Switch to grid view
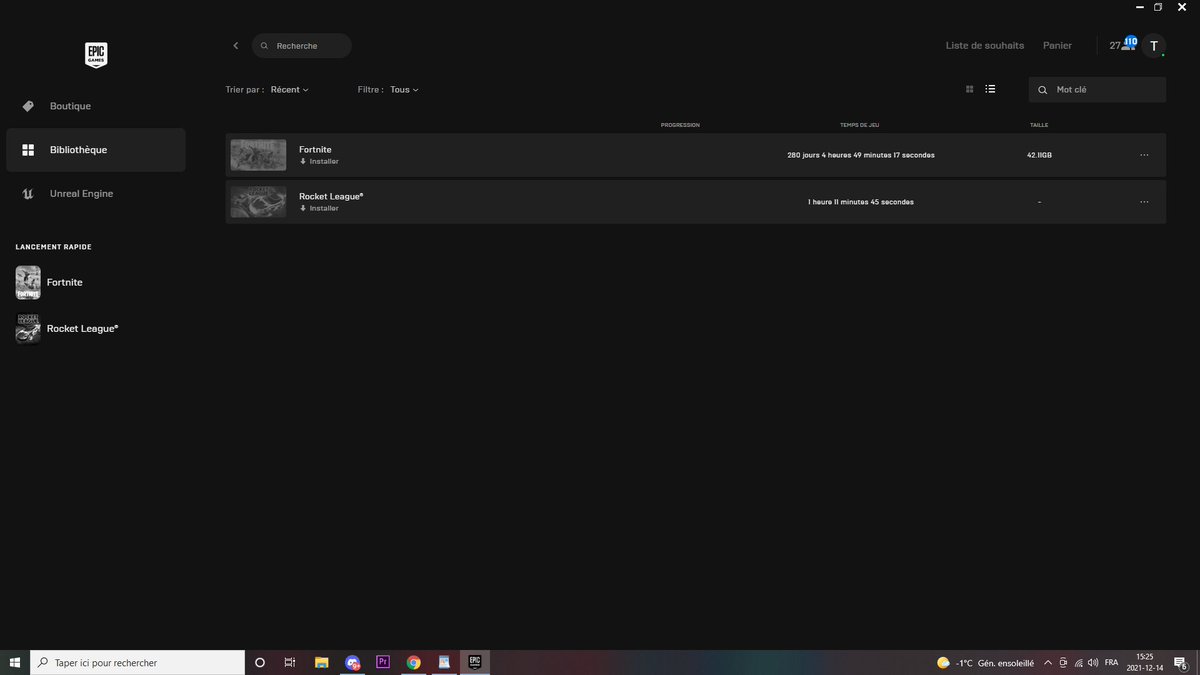Viewport: 1200px width, 675px height. point(969,89)
